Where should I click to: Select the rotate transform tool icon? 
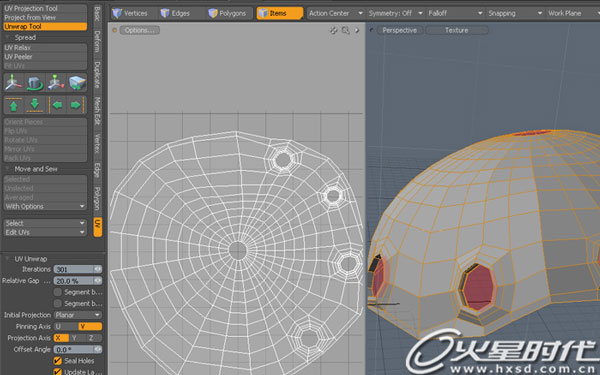click(34, 83)
